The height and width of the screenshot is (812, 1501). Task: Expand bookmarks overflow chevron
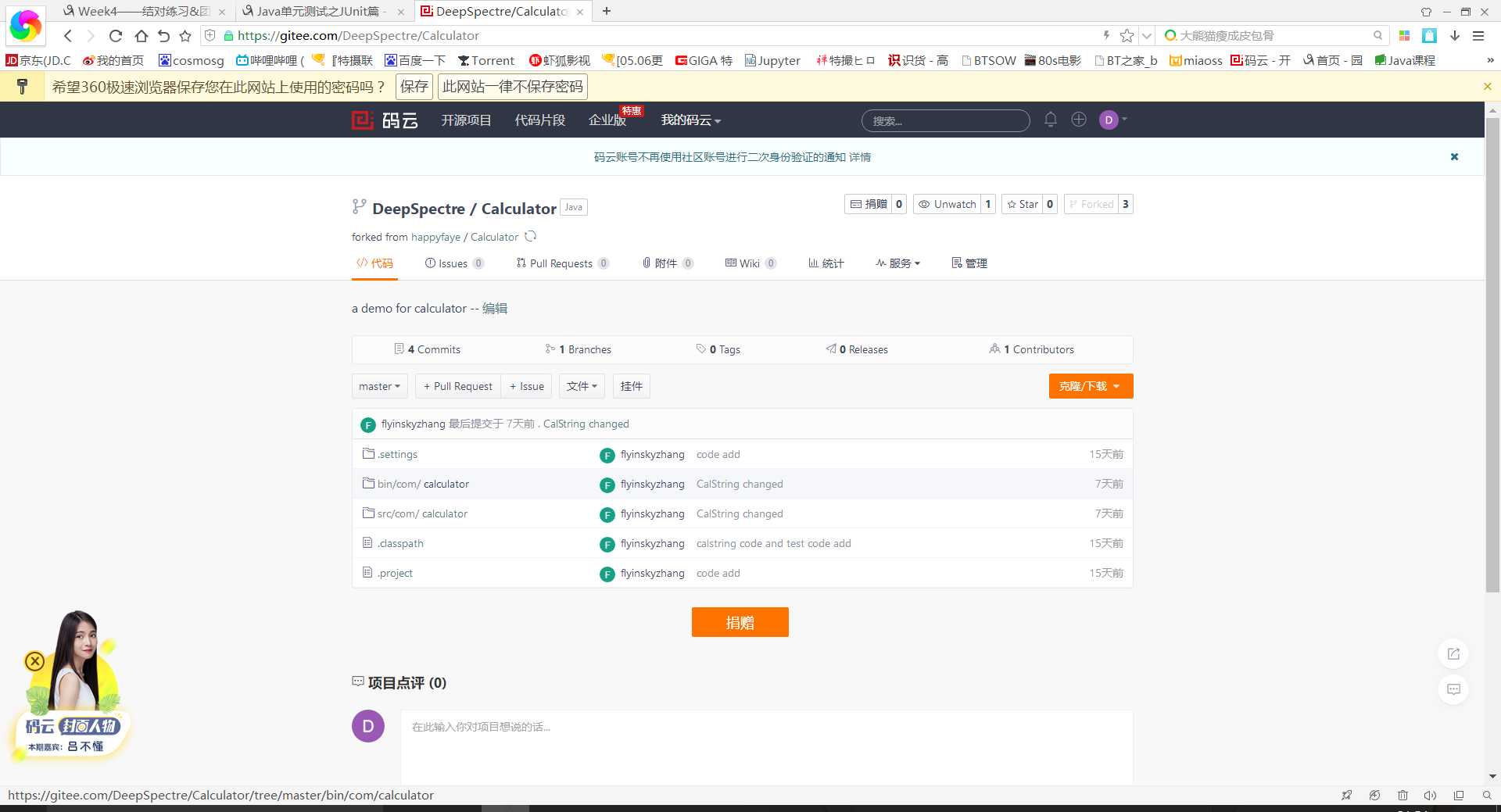(x=1489, y=60)
